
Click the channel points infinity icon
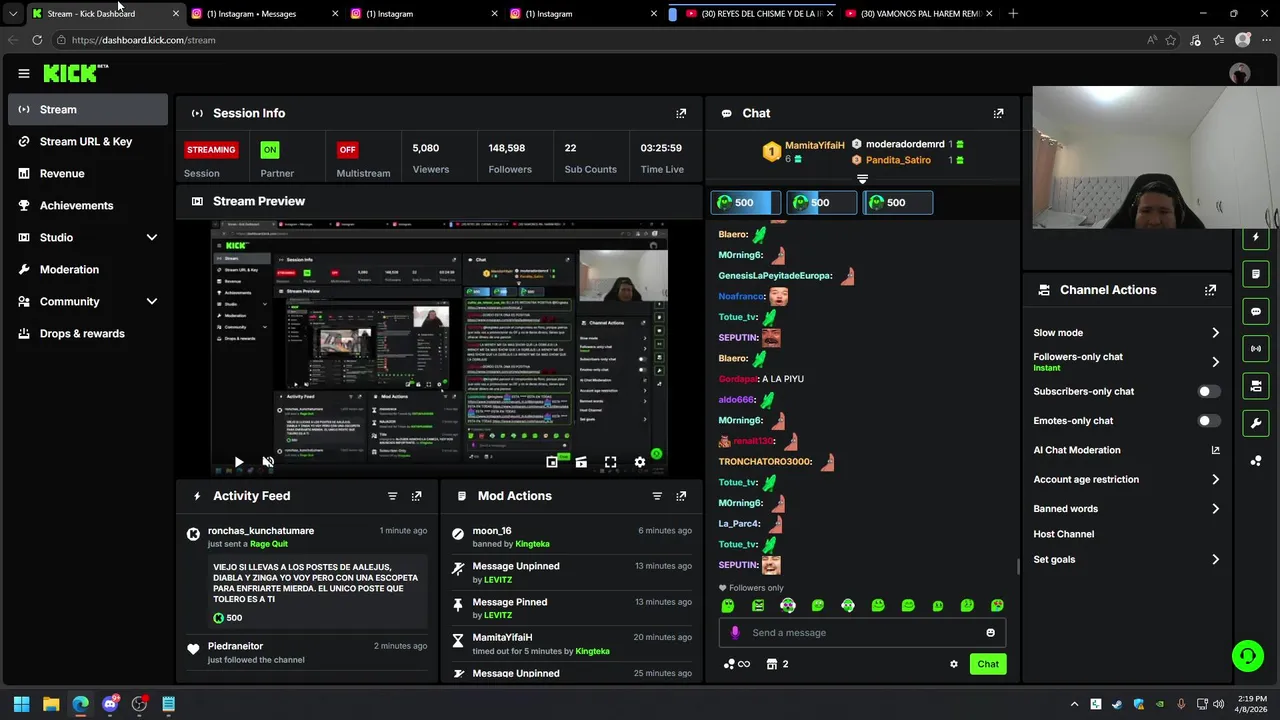[x=737, y=664]
